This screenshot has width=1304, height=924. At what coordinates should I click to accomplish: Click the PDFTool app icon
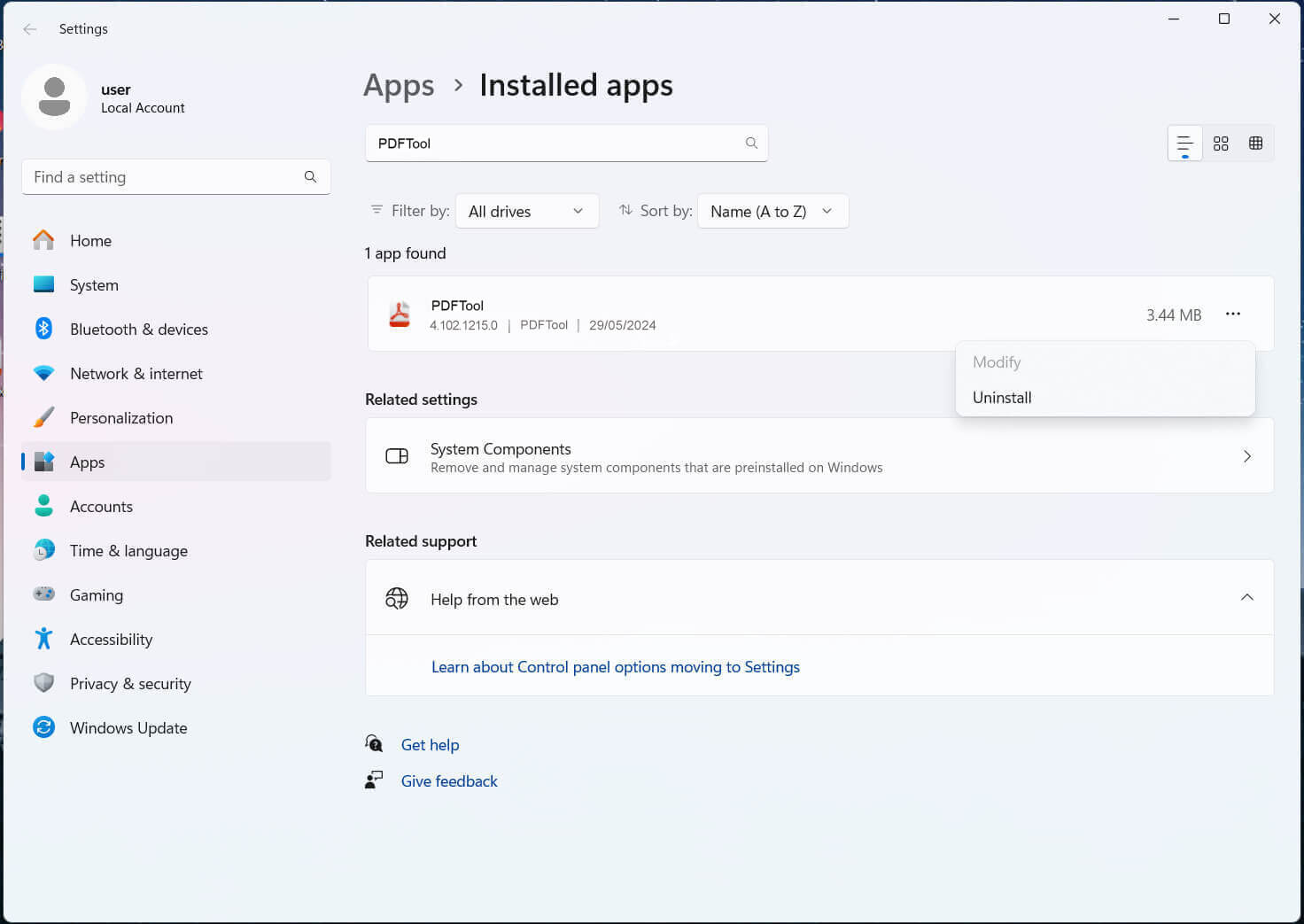pos(400,314)
